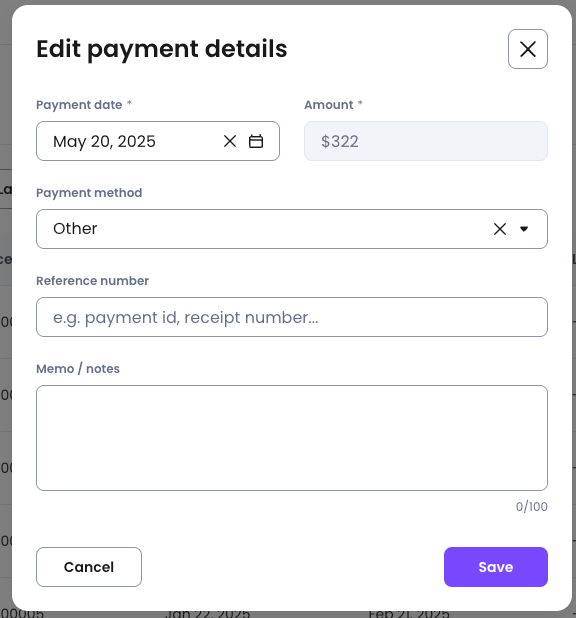Click the 0/100 character counter
This screenshot has height=618, width=576.
[531, 506]
